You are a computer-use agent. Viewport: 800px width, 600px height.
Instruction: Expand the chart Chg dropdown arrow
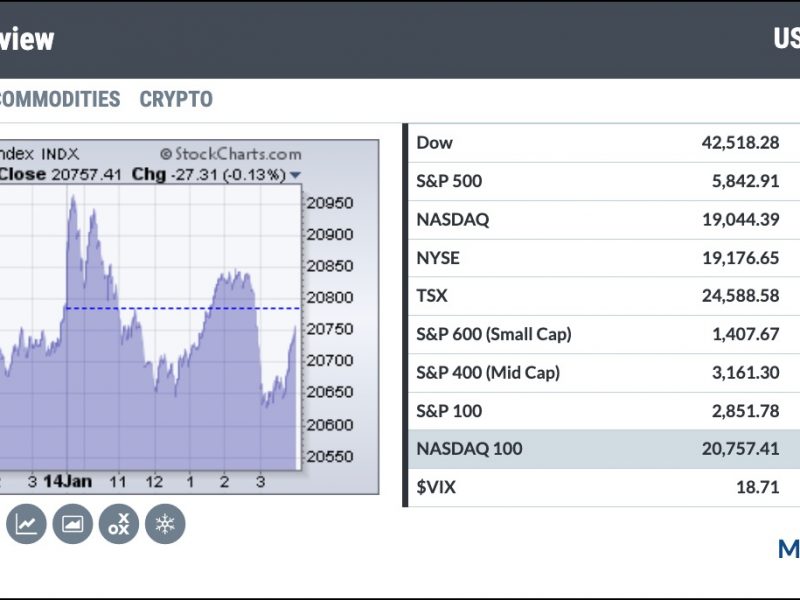pos(295,175)
